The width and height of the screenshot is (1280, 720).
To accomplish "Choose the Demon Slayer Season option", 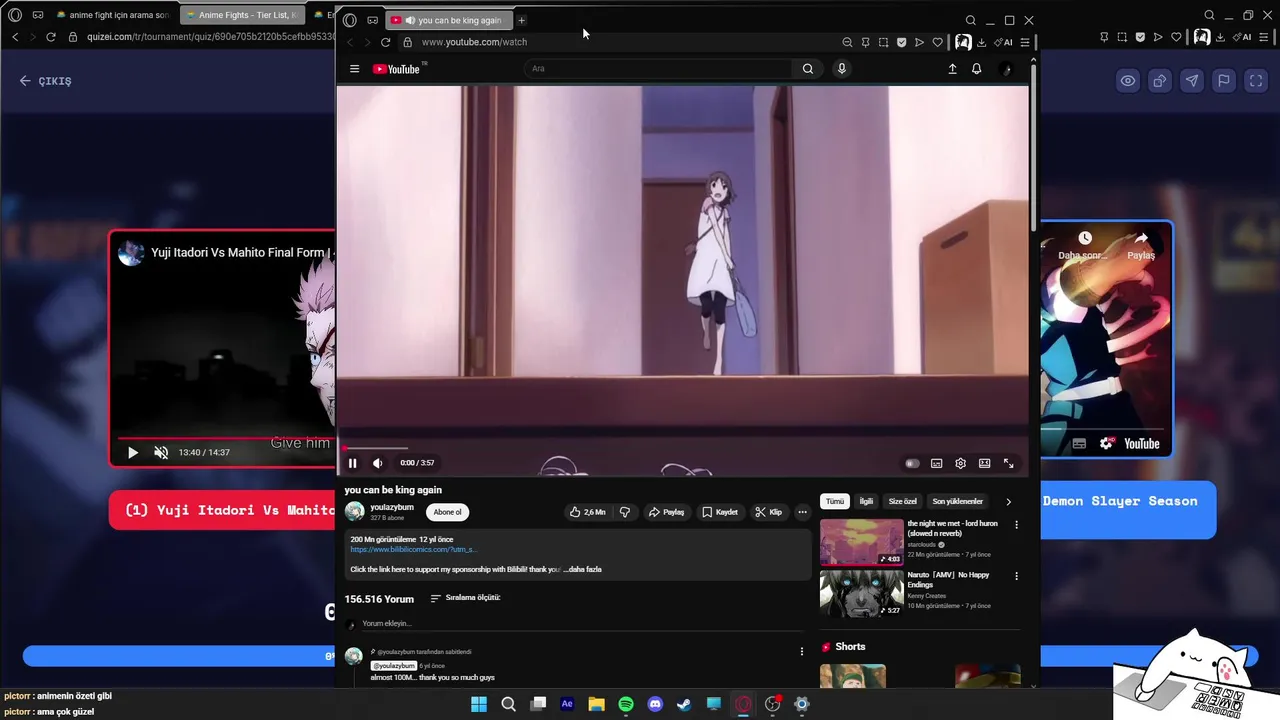I will (x=1128, y=510).
